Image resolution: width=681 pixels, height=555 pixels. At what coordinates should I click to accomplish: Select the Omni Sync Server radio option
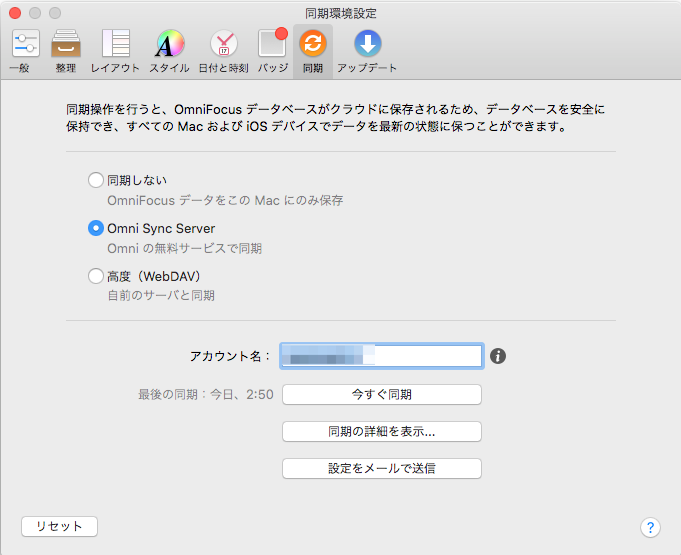[x=96, y=228]
